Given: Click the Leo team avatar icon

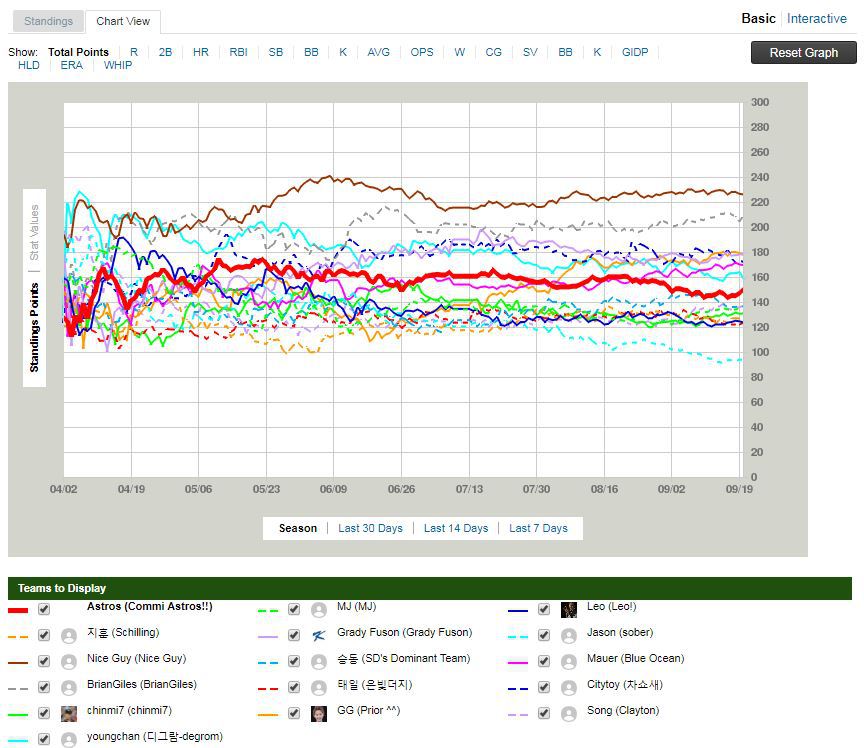Looking at the screenshot, I should [x=569, y=610].
